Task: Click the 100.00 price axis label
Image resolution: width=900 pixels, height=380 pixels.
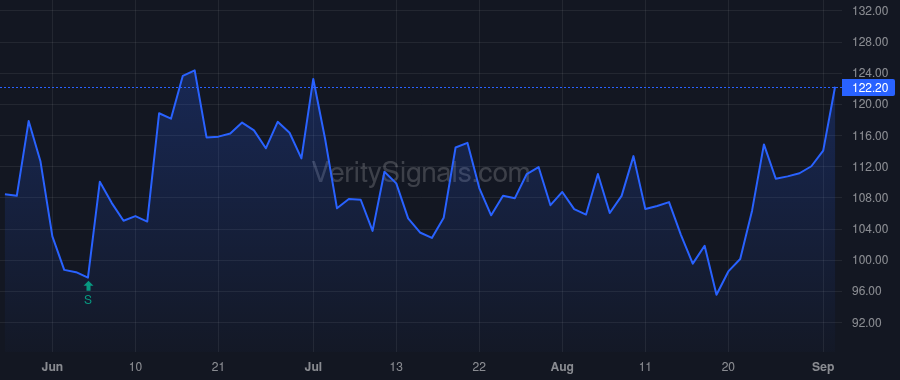Action: click(x=870, y=260)
